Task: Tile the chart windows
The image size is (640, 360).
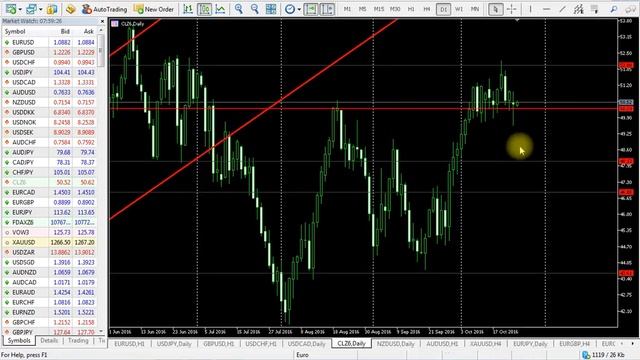Action: (x=271, y=9)
